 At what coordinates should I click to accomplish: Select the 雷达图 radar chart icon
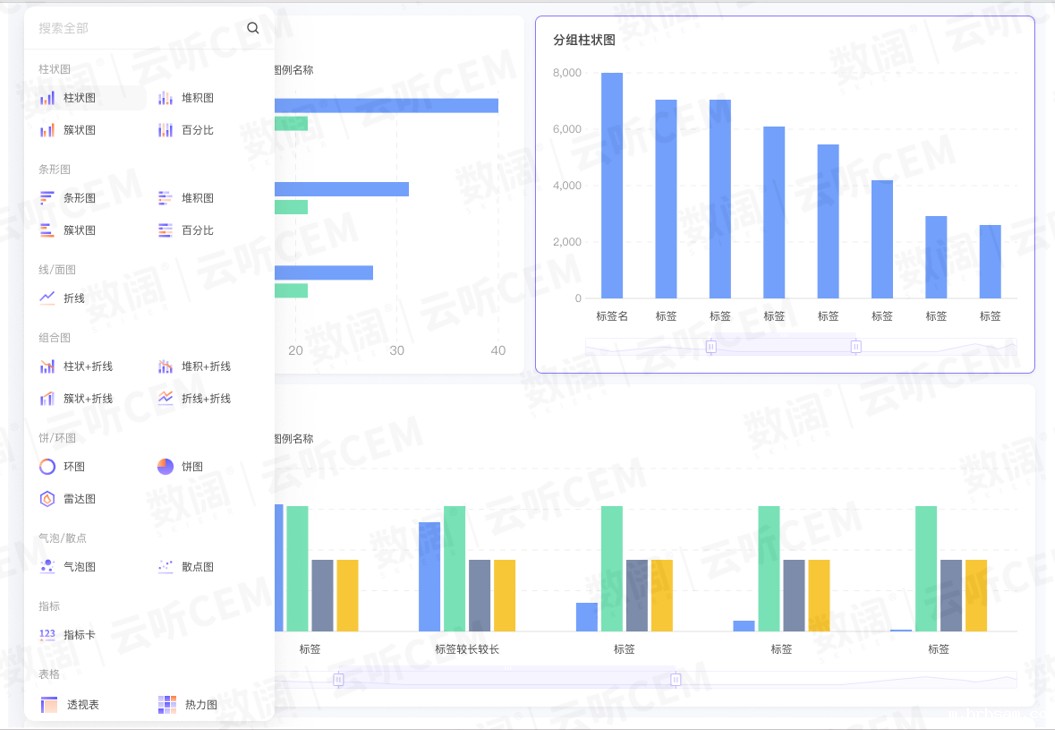[x=48, y=499]
